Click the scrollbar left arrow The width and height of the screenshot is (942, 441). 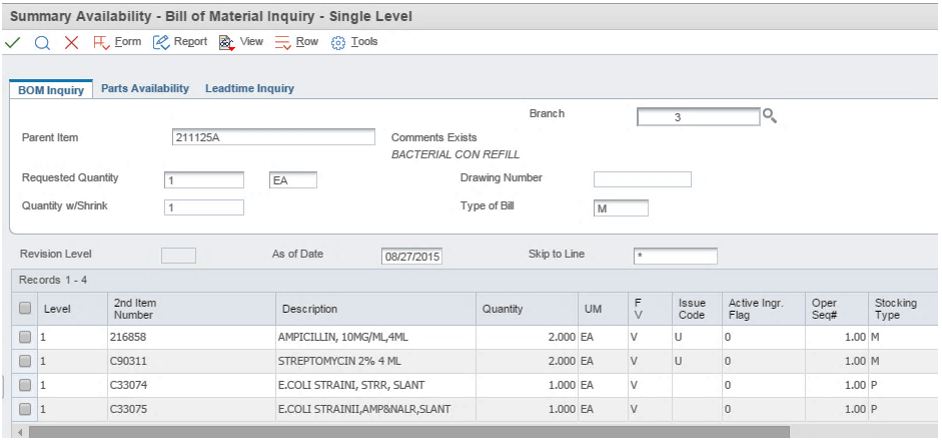pos(19,432)
